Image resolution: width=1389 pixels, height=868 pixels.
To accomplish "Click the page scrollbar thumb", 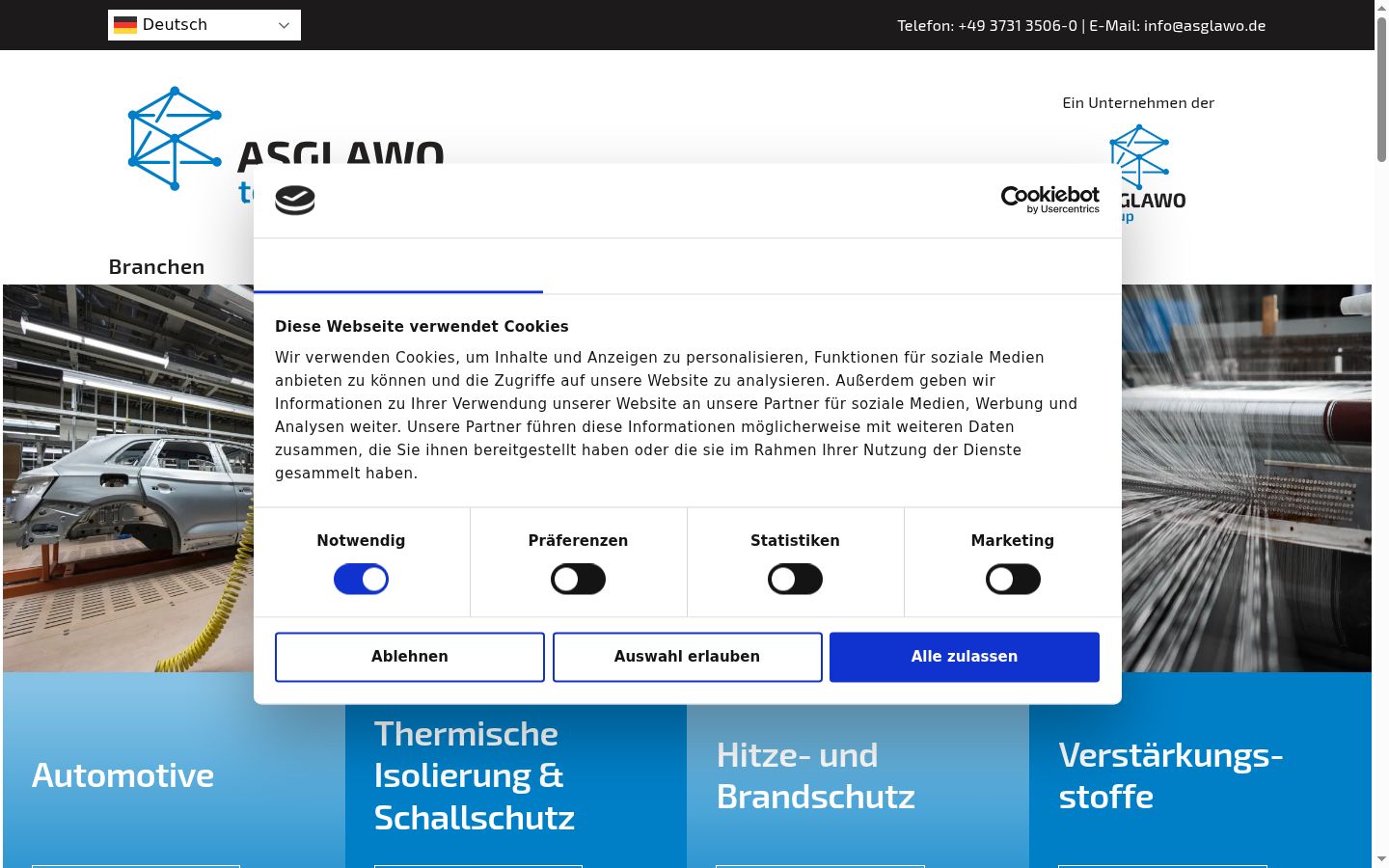I will click(x=1381, y=89).
